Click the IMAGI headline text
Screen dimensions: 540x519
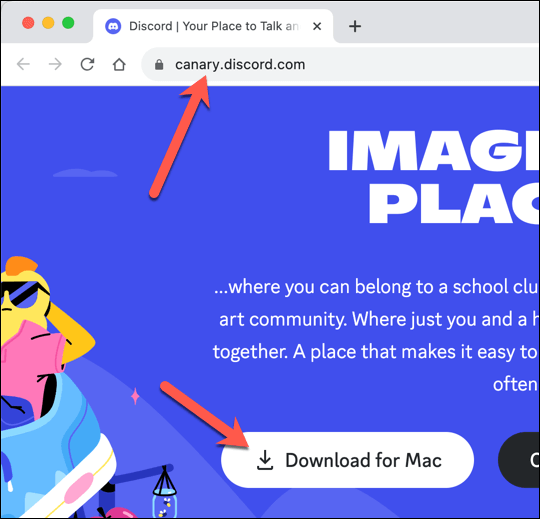(x=434, y=150)
